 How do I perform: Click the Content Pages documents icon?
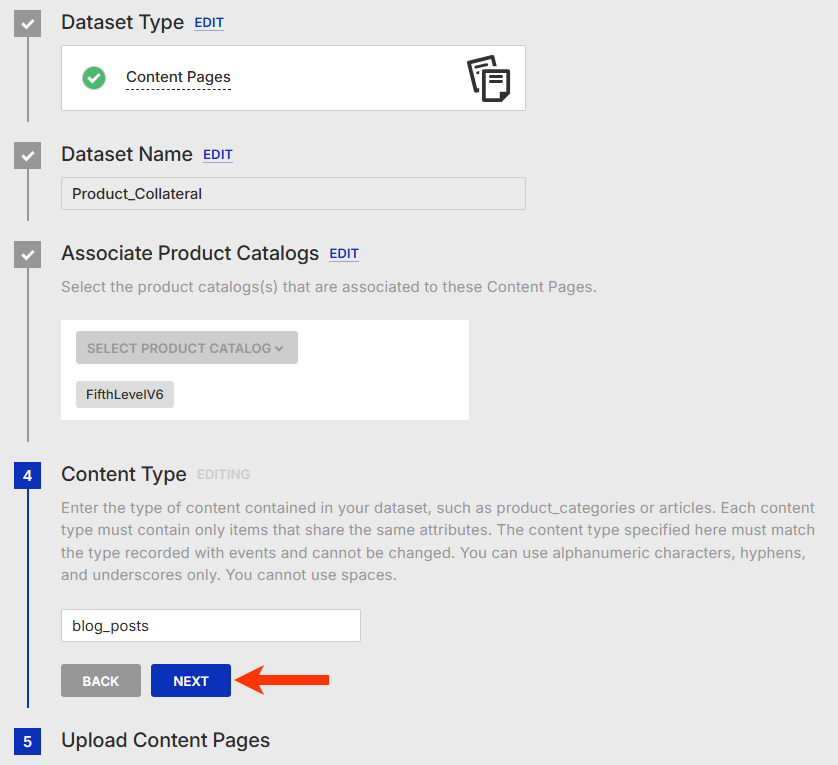[x=489, y=78]
